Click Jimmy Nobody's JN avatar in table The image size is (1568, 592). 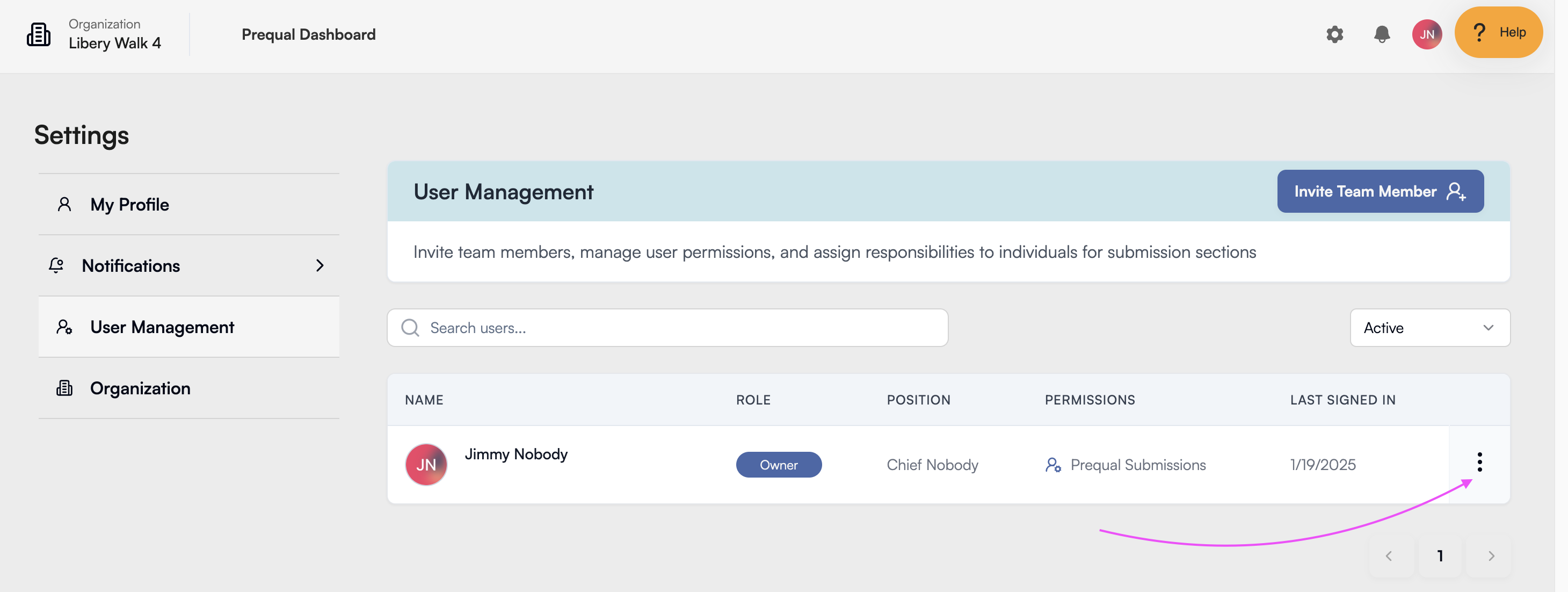tap(426, 465)
